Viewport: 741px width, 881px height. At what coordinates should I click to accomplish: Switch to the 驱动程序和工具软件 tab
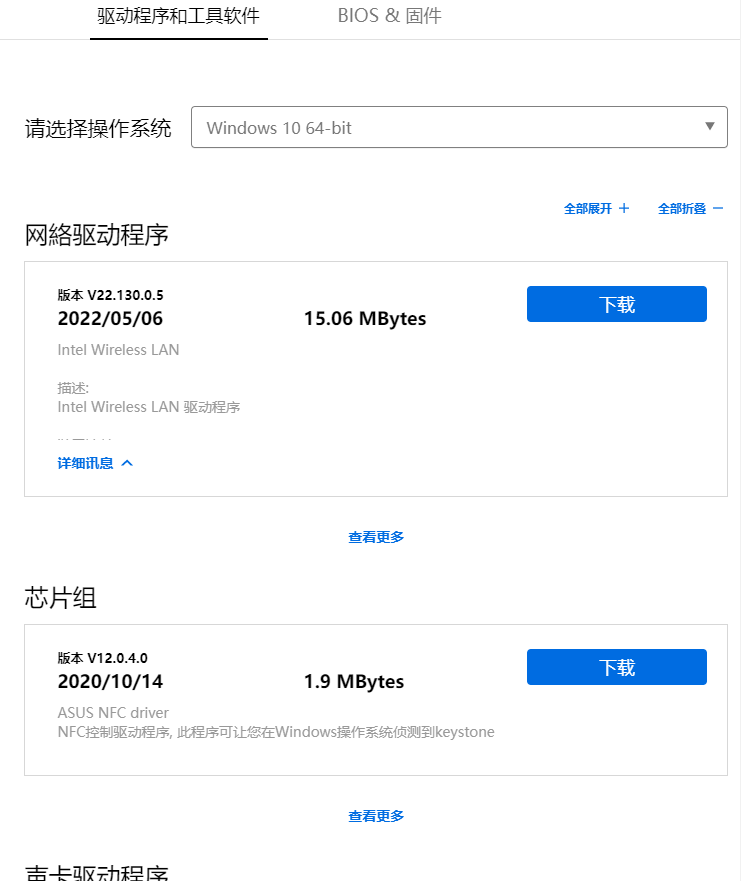point(178,17)
